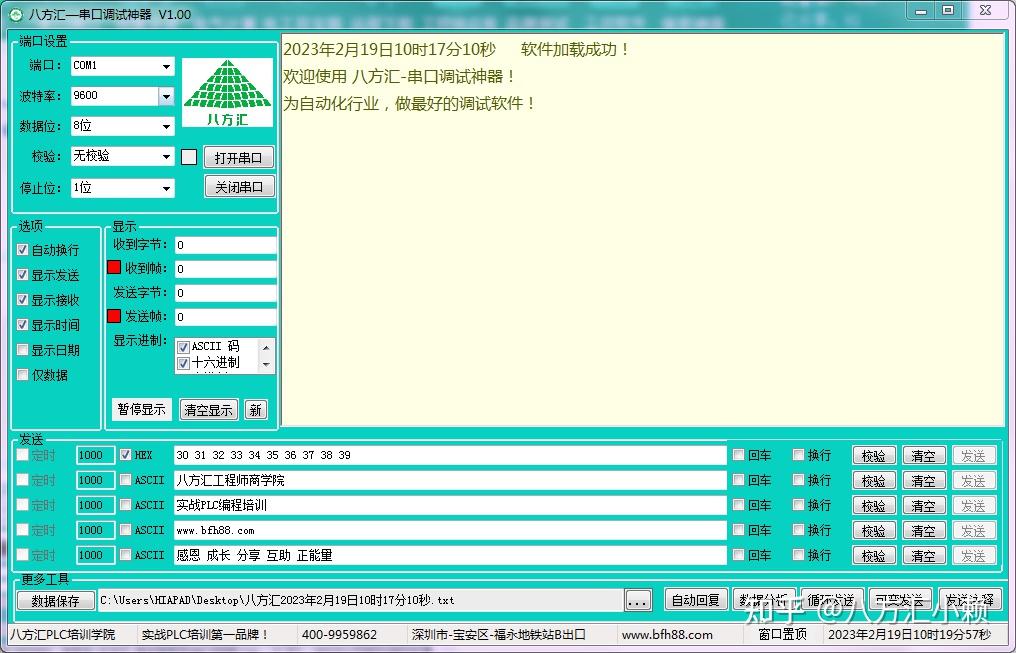Click 校验 button in the www.bfh88.com row
The width and height of the screenshot is (1016, 653).
873,531
